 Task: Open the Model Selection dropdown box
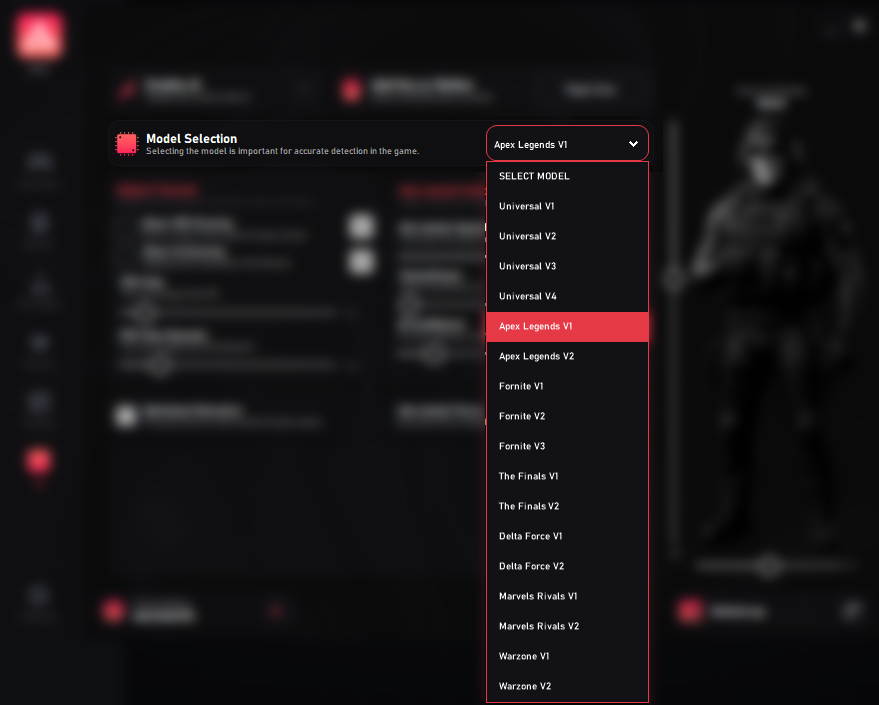click(x=567, y=143)
